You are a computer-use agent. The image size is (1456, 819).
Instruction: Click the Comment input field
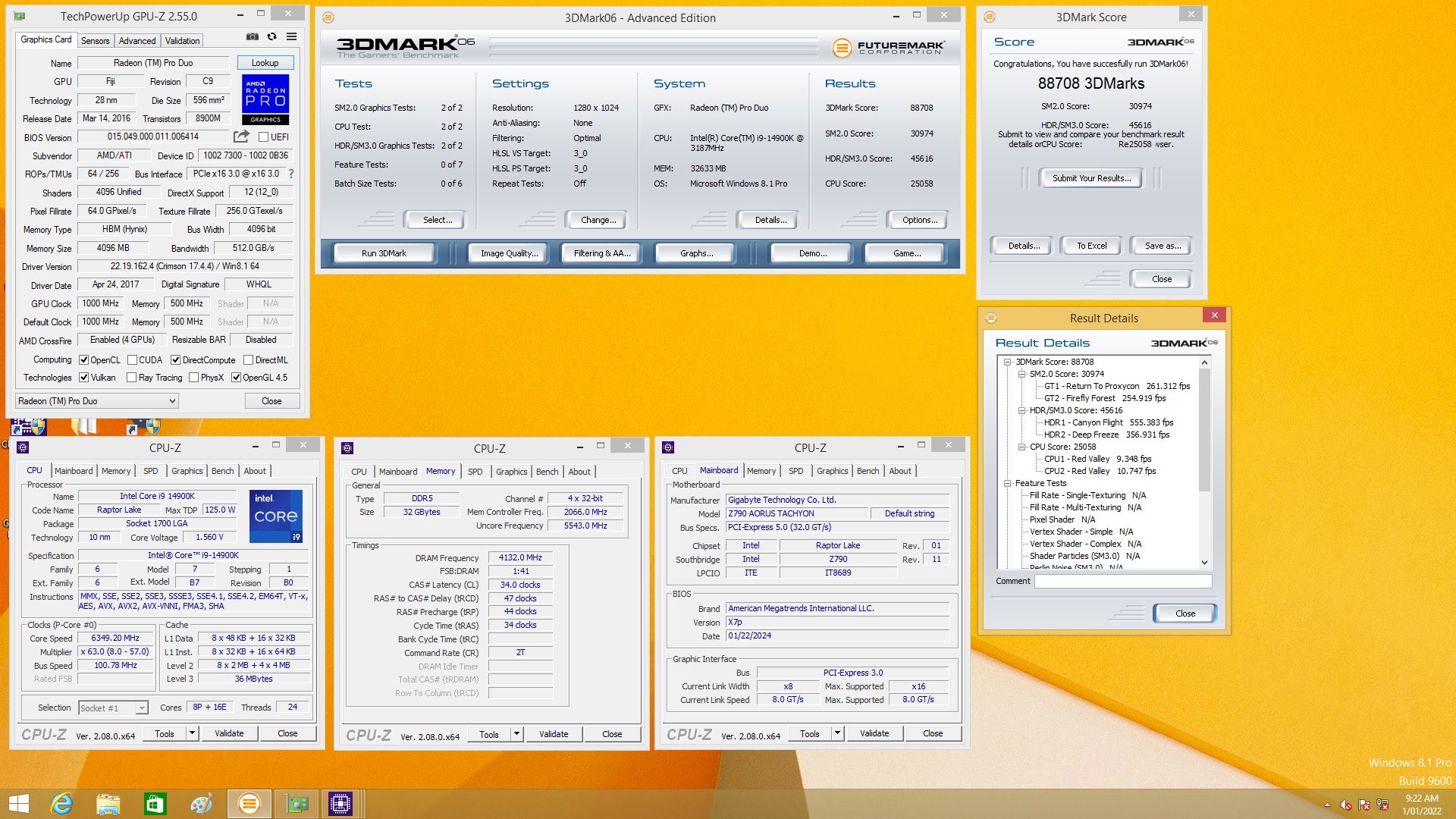[x=1123, y=582]
